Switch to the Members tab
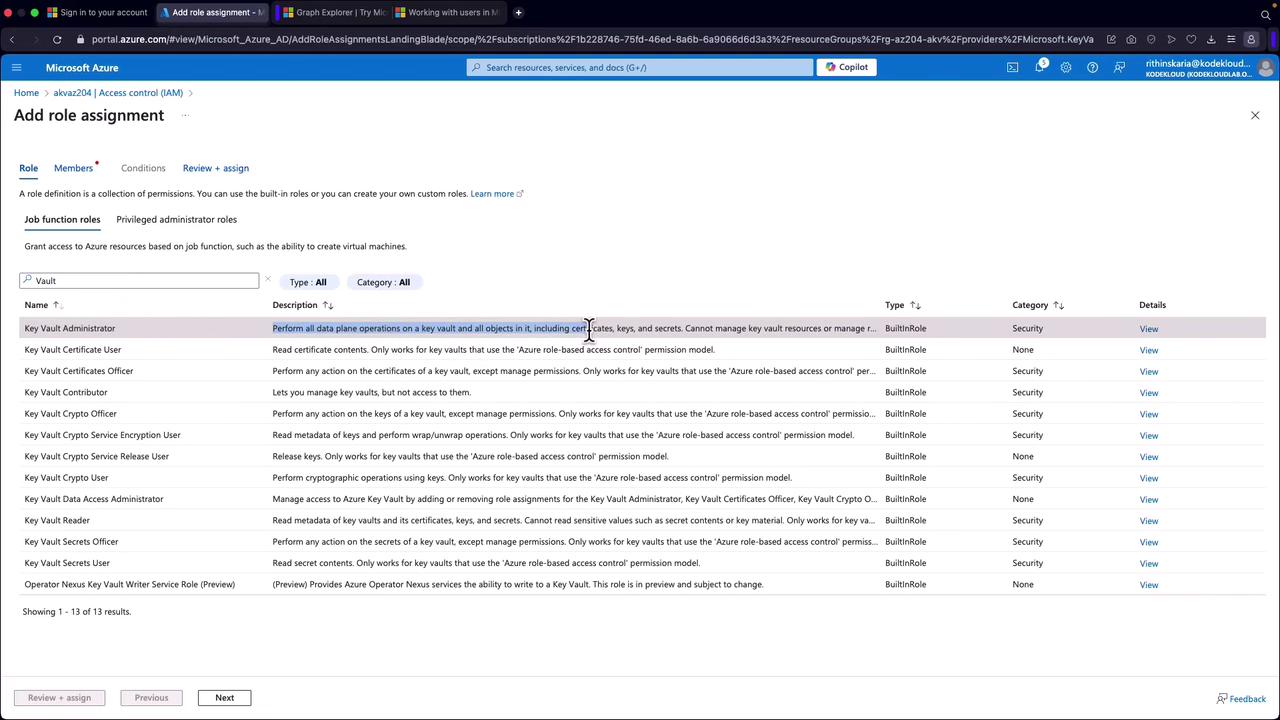 coord(73,168)
